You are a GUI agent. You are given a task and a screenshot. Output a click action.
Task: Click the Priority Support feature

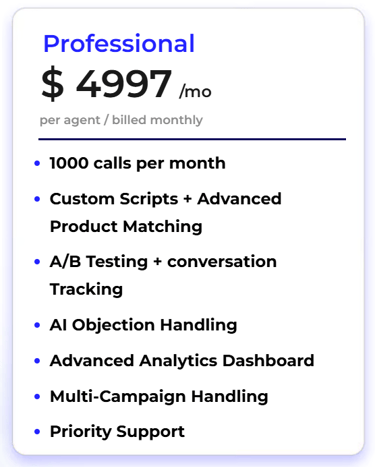coord(117,432)
